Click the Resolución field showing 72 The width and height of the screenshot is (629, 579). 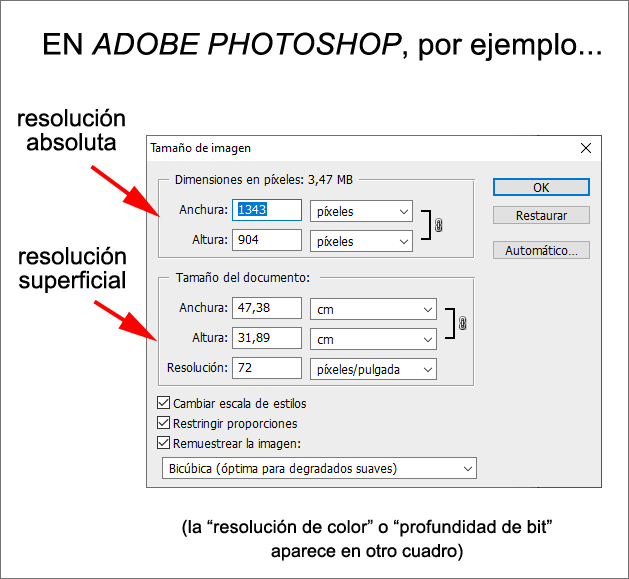tap(266, 368)
